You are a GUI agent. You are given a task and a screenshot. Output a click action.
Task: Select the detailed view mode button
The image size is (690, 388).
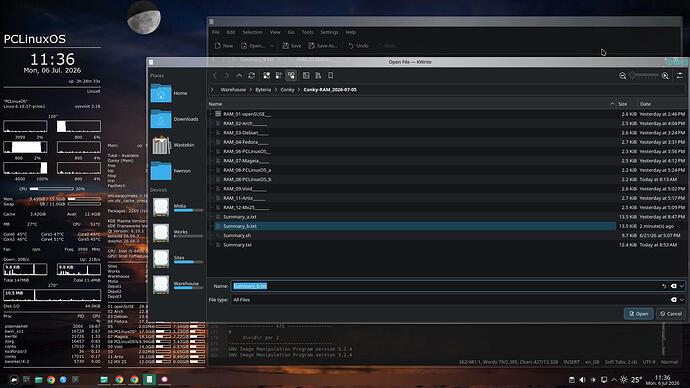(291, 76)
